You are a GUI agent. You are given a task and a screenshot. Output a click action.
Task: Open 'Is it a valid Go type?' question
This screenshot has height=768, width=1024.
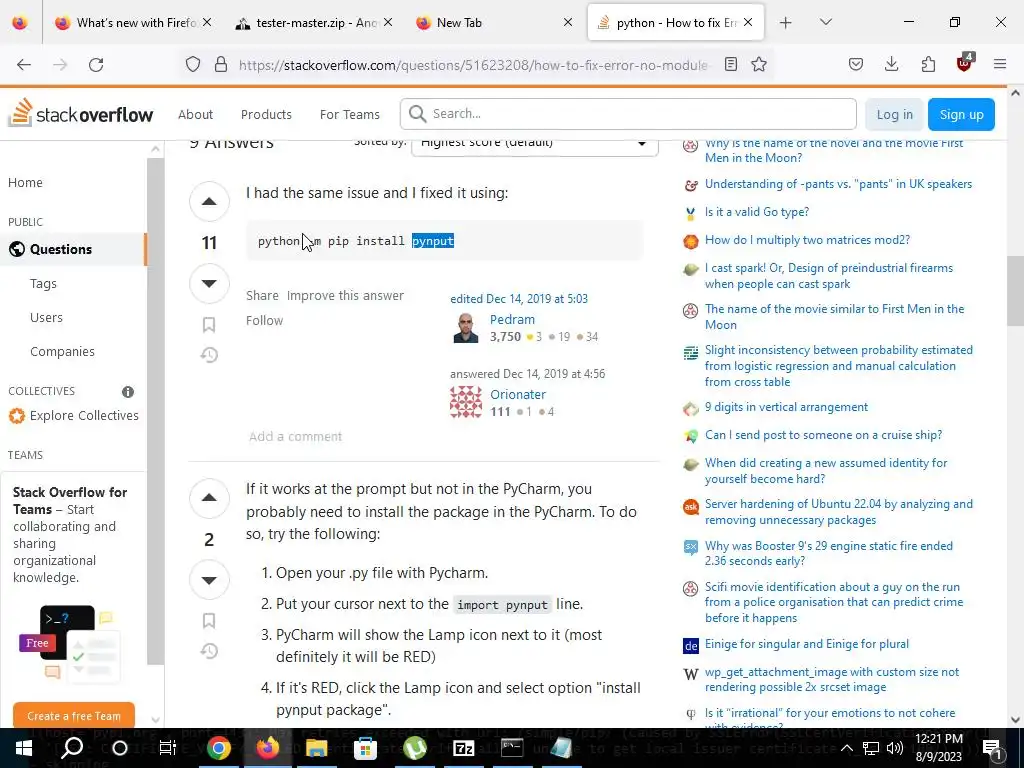pyautogui.click(x=757, y=212)
